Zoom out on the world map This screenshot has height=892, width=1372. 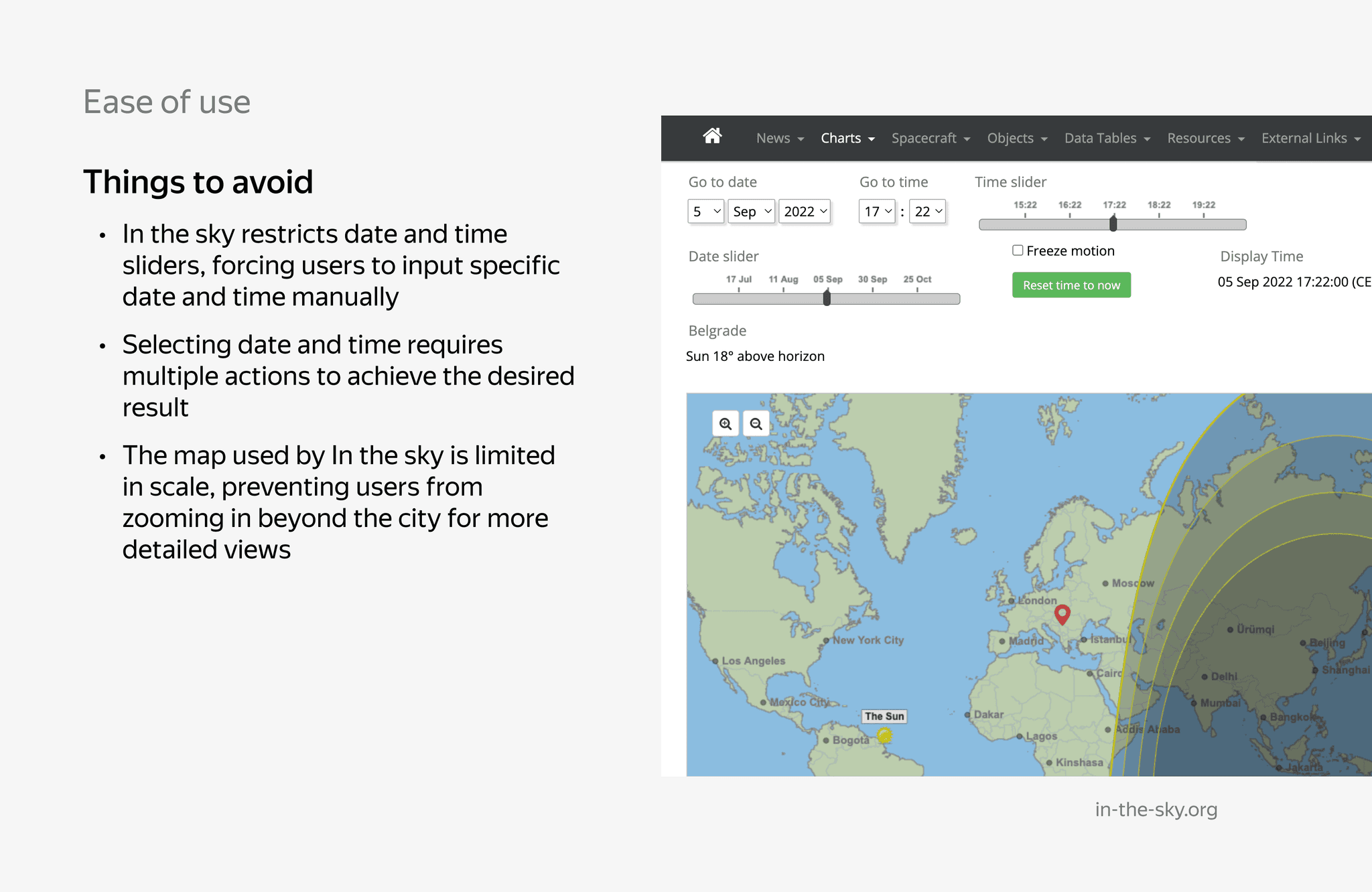click(756, 424)
